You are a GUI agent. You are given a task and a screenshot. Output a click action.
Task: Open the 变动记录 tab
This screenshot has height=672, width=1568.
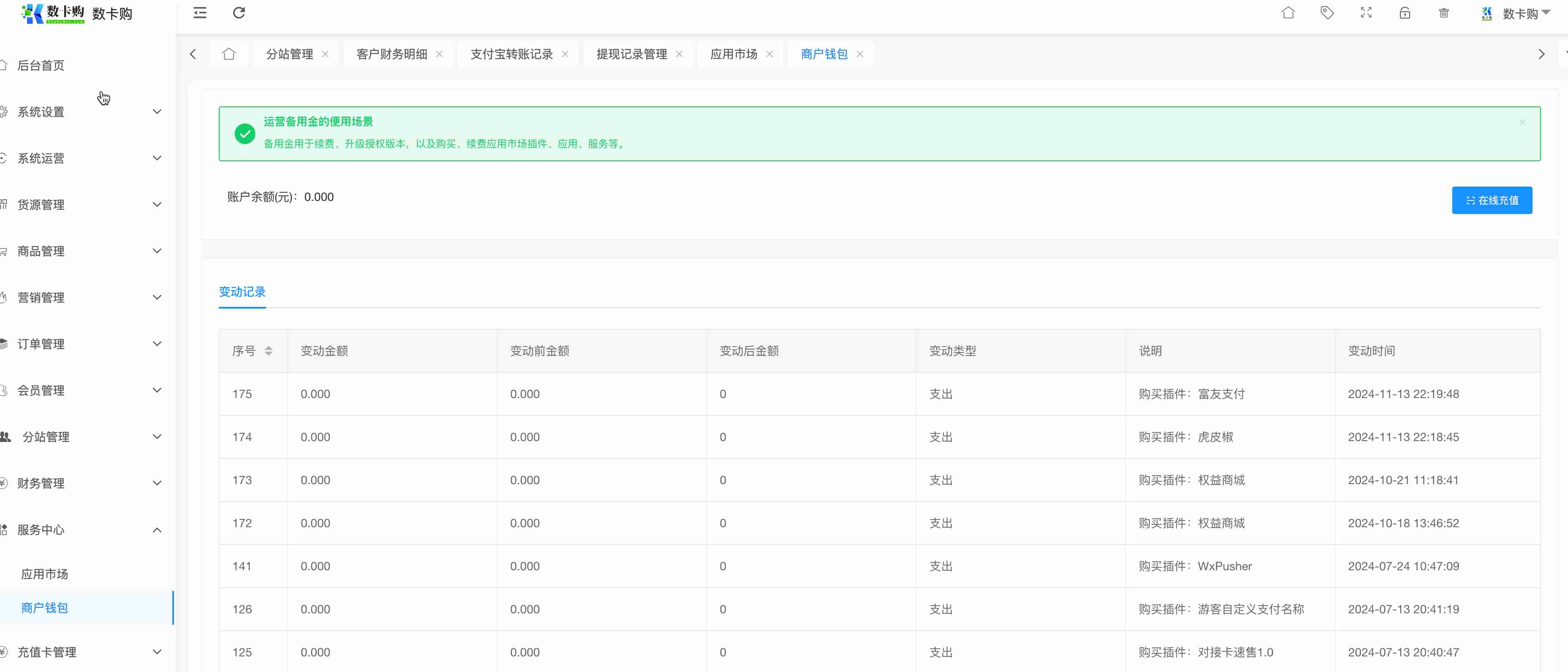242,292
